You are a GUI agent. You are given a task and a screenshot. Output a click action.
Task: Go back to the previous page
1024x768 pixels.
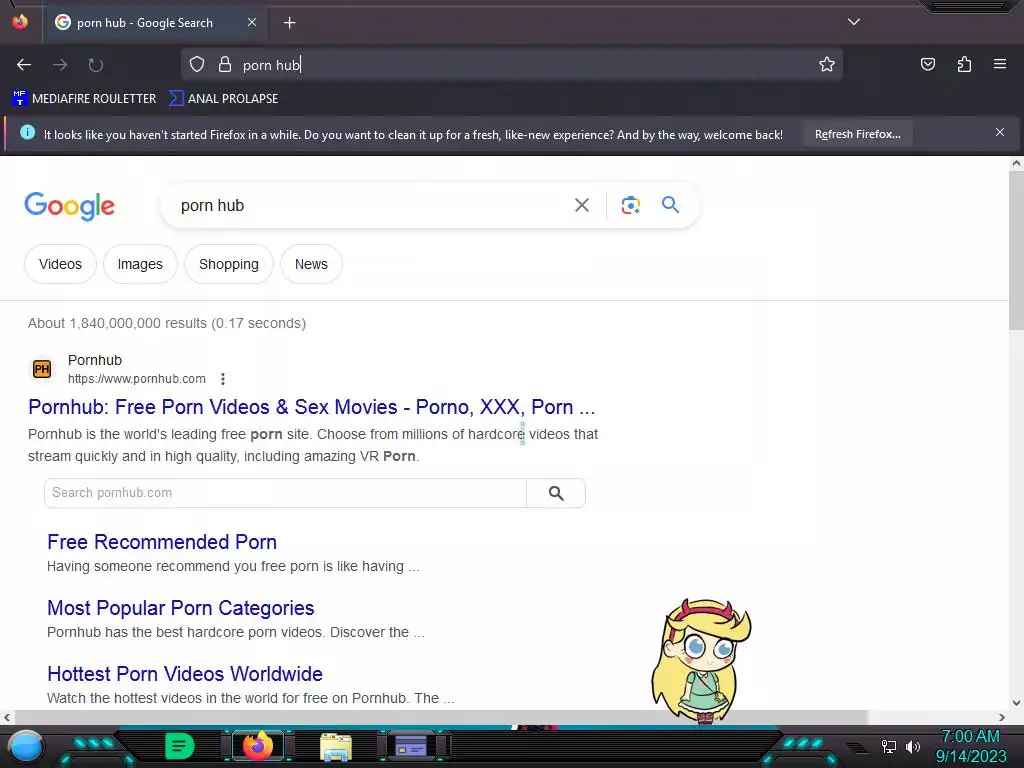coord(24,65)
